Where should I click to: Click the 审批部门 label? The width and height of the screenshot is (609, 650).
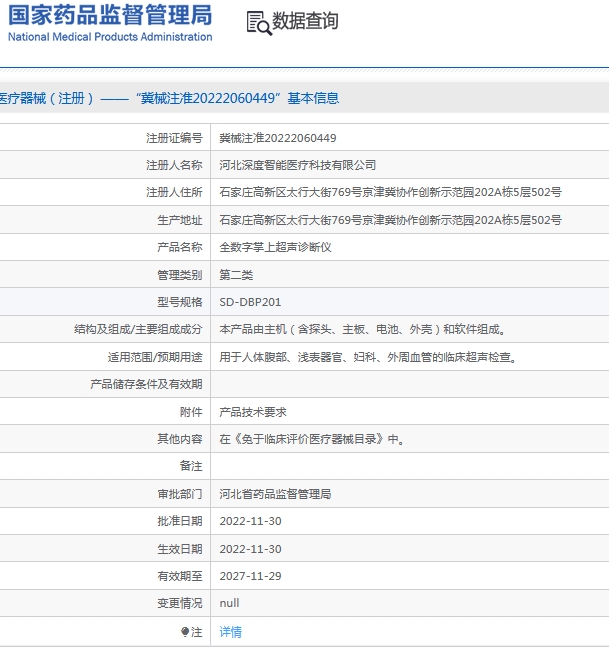(x=180, y=494)
